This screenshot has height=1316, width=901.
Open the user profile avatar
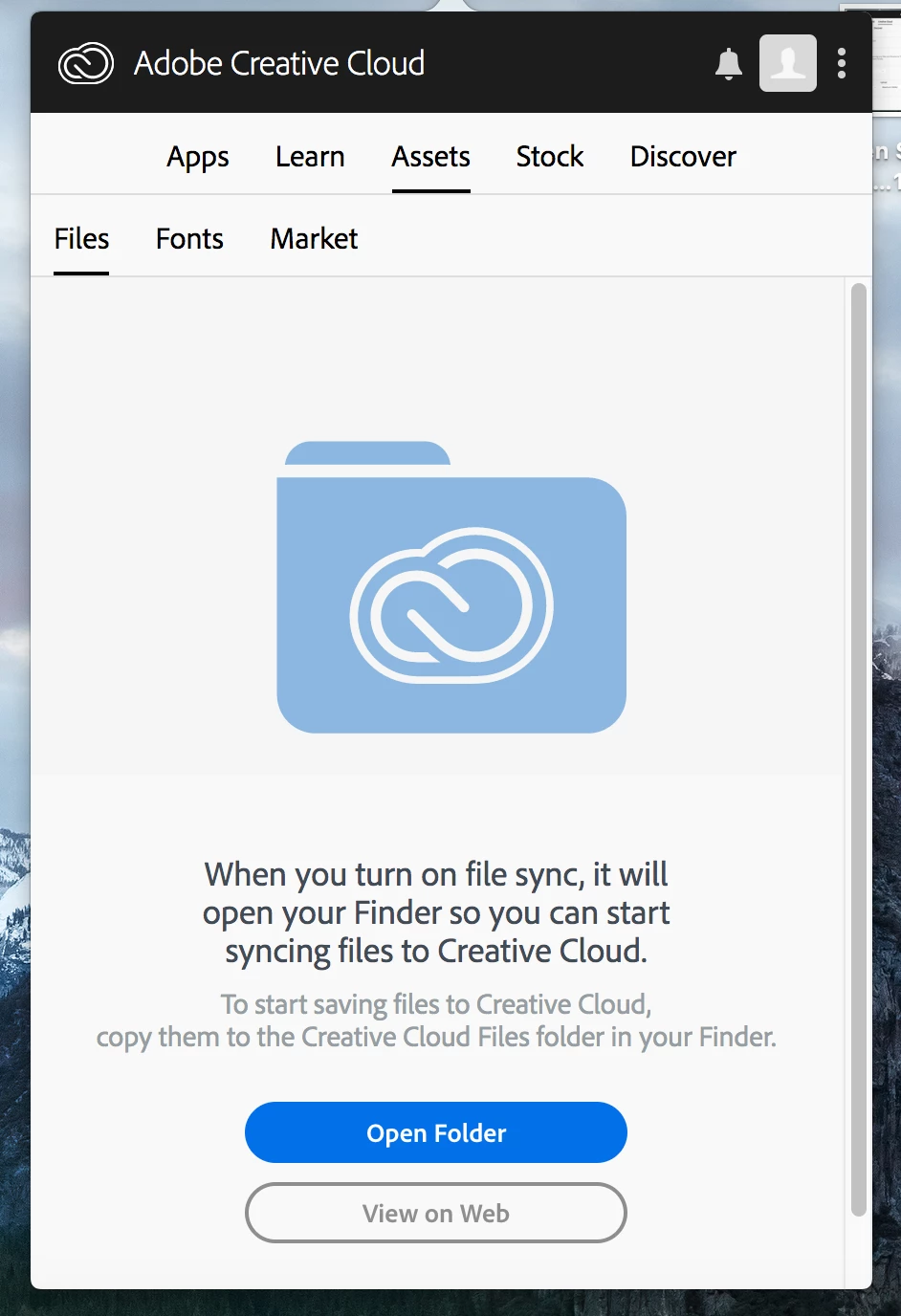pyautogui.click(x=788, y=63)
